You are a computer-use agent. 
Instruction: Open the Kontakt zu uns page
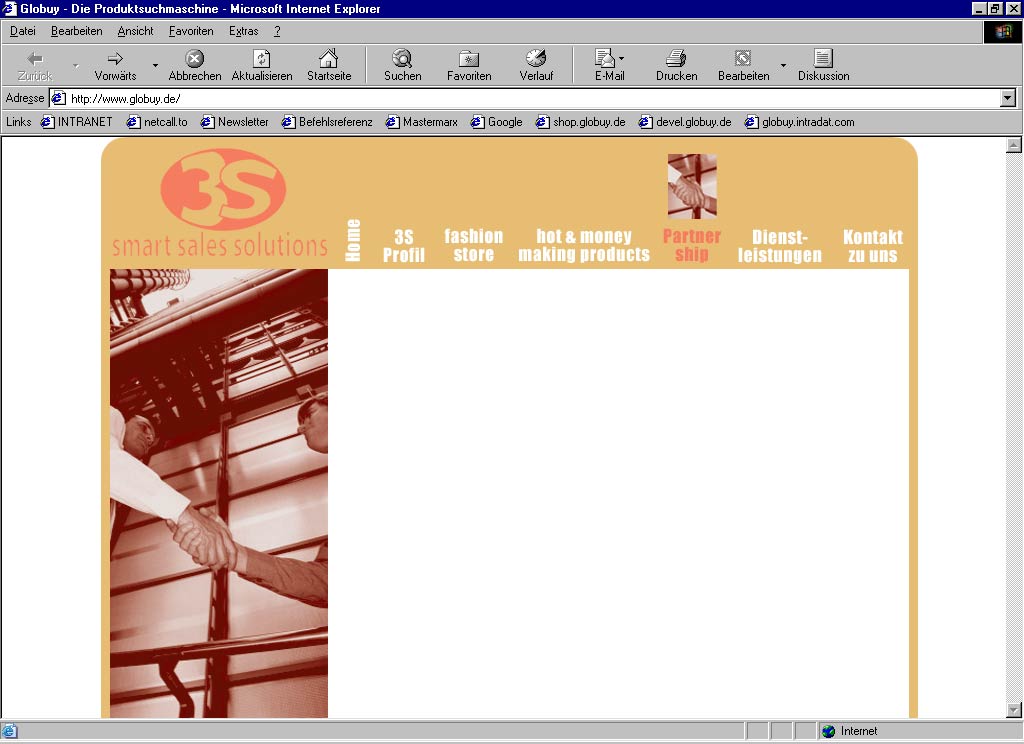pyautogui.click(x=872, y=246)
